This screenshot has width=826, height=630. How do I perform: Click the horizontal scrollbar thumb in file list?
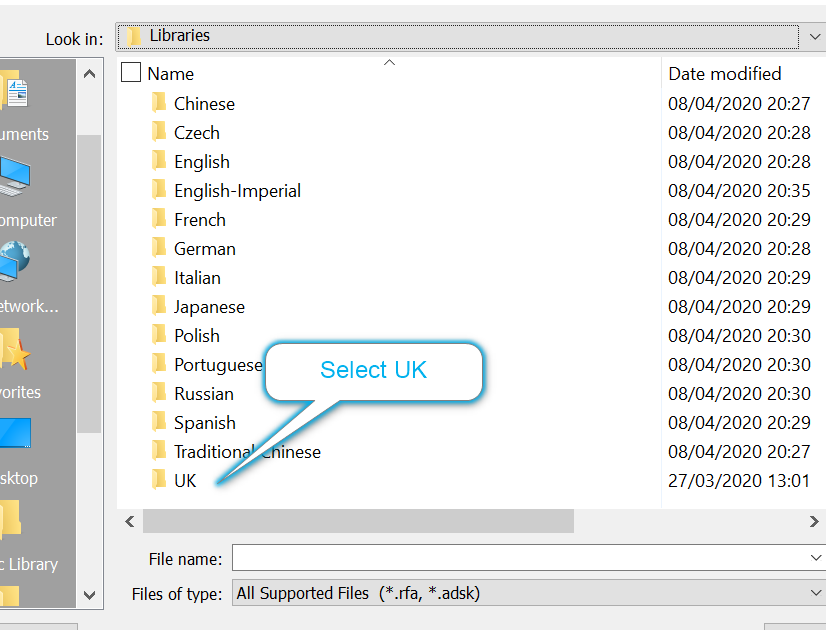point(358,521)
